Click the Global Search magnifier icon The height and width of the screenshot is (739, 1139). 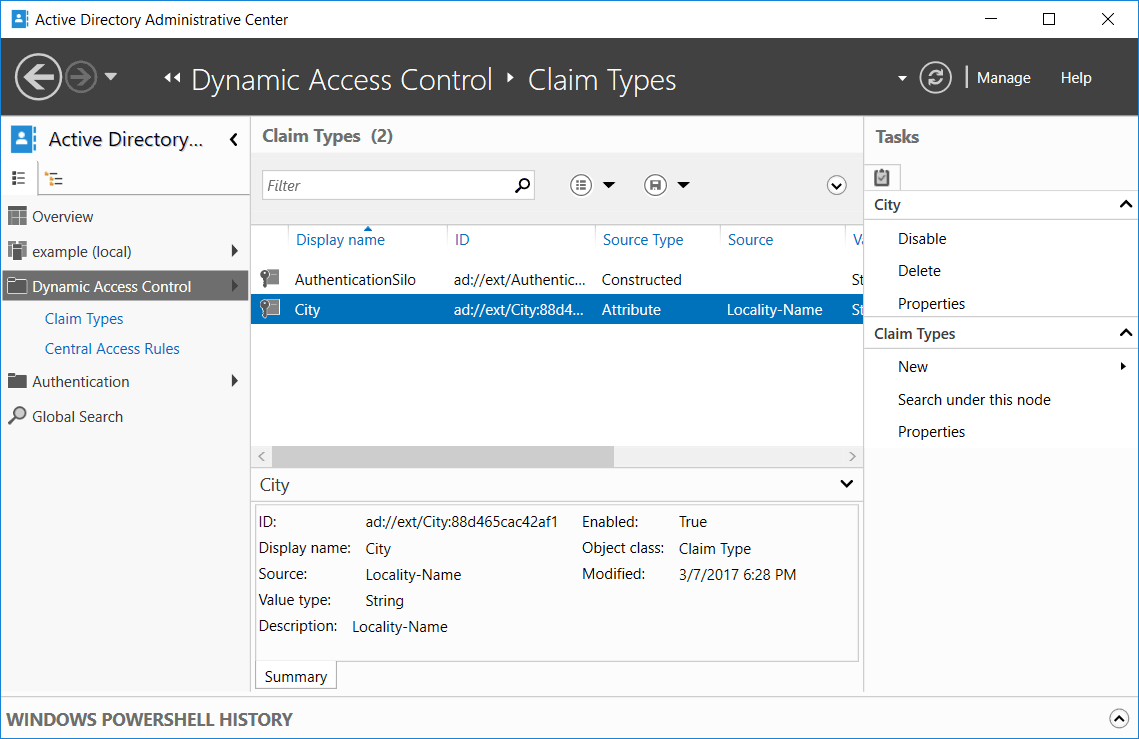click(x=17, y=416)
